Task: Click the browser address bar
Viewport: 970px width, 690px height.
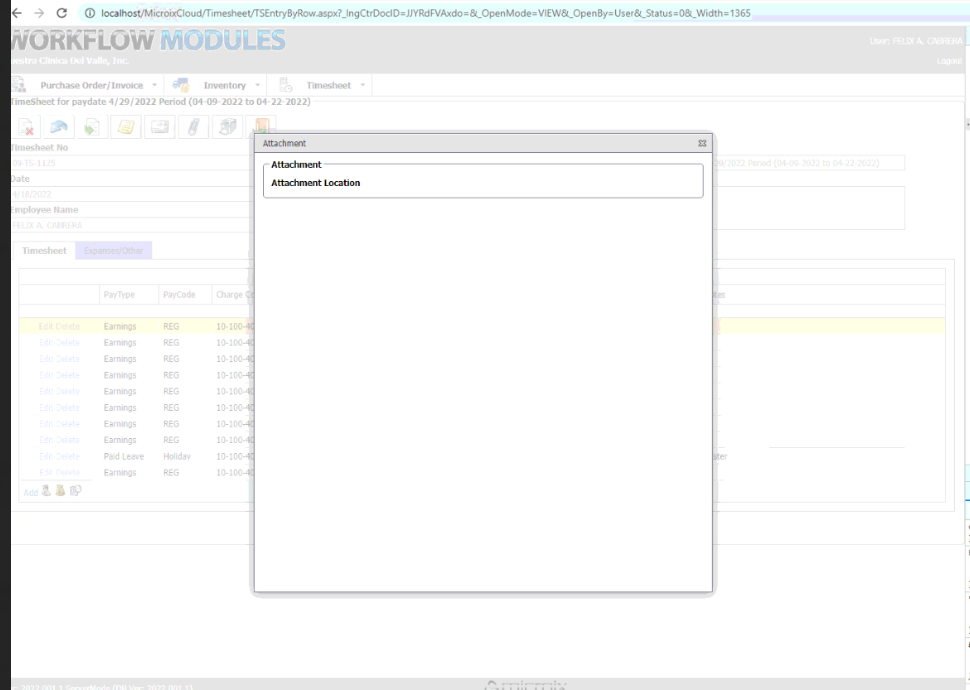Action: 420,13
